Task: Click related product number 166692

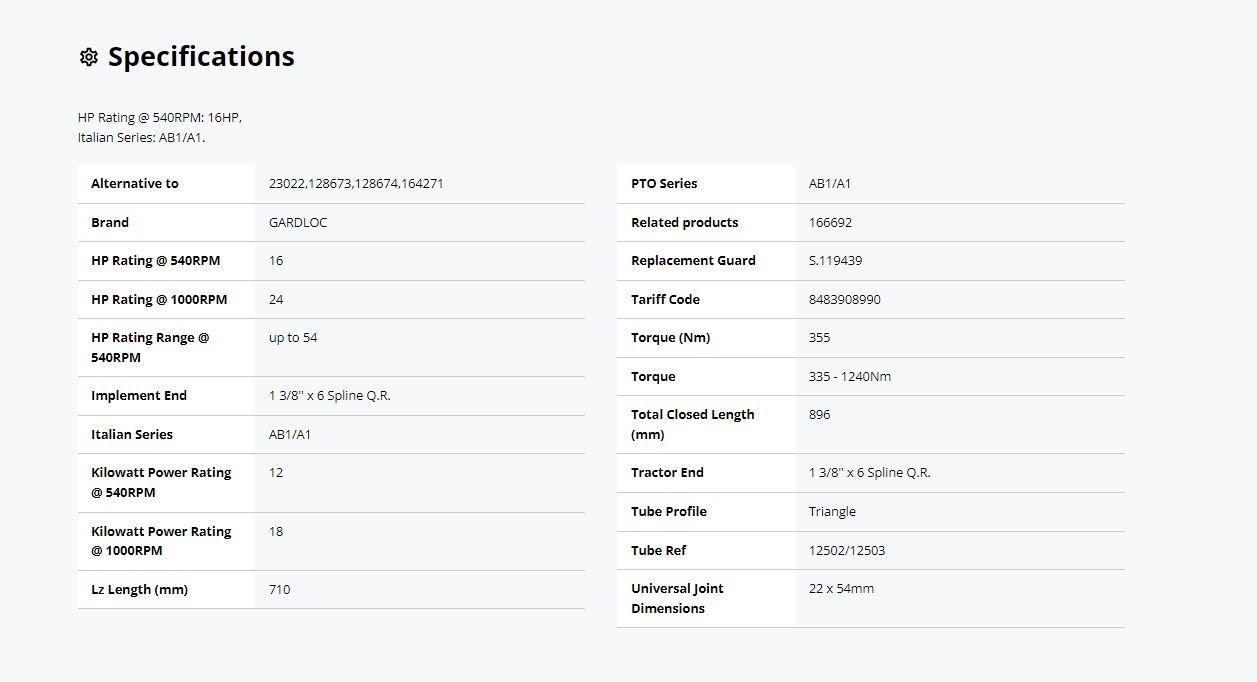Action: point(830,223)
